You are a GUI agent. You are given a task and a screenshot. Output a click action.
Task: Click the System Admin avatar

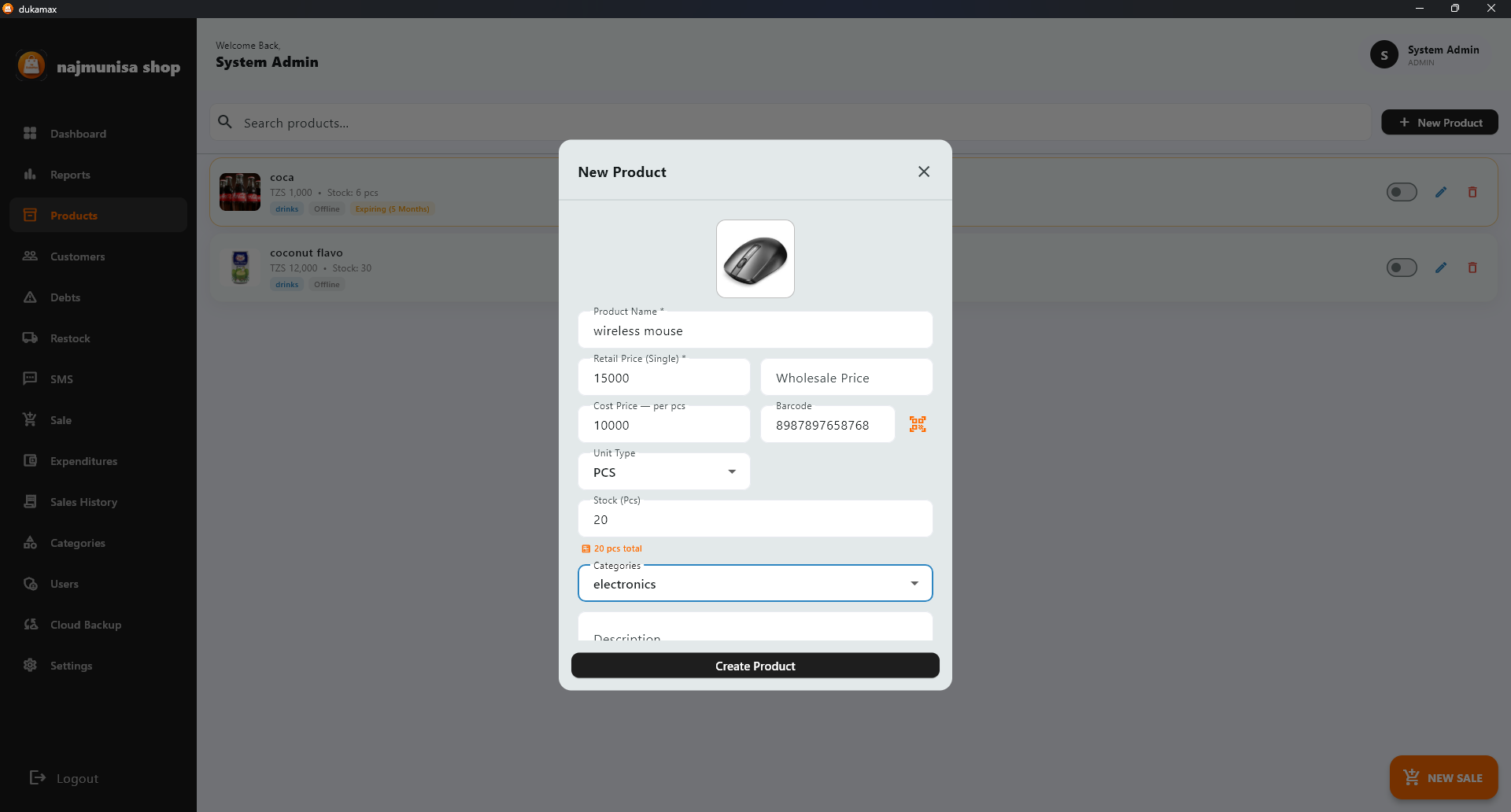pyautogui.click(x=1384, y=55)
